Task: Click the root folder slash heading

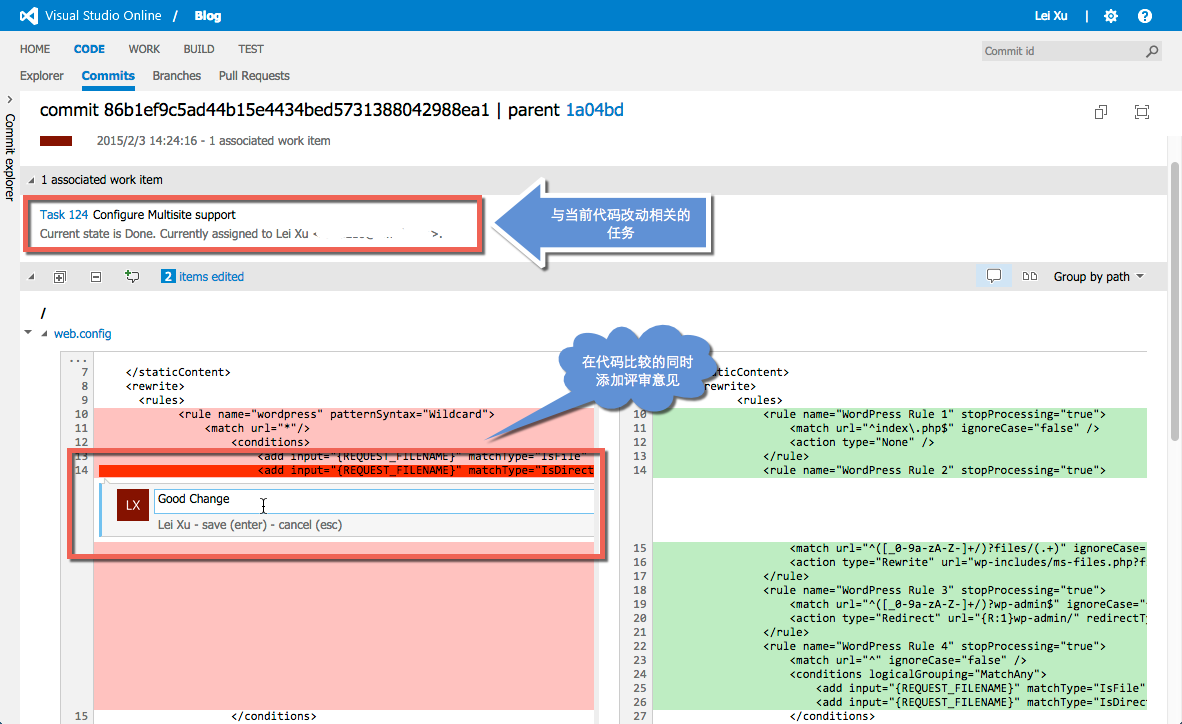Action: click(x=43, y=312)
